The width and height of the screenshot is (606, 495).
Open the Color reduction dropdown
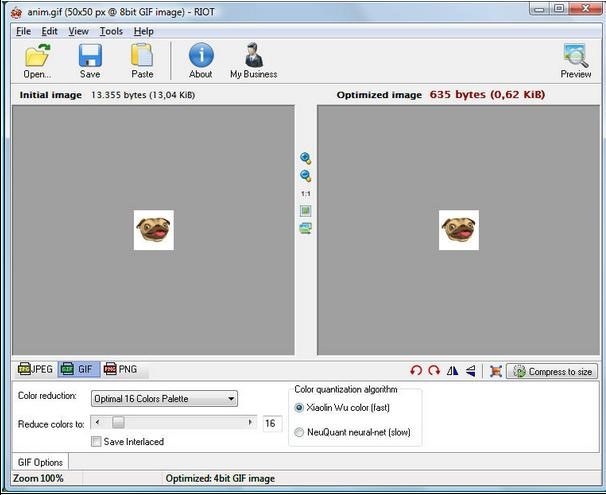(164, 399)
